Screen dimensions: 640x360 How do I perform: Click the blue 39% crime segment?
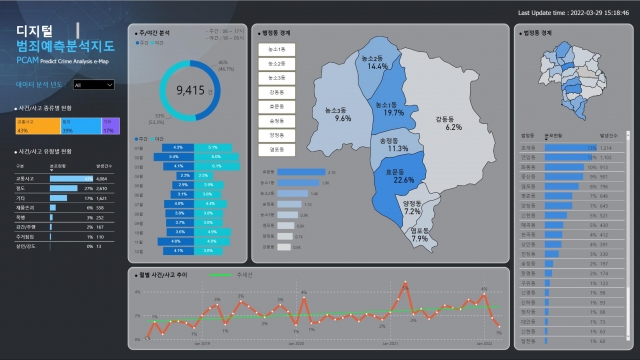[81, 126]
